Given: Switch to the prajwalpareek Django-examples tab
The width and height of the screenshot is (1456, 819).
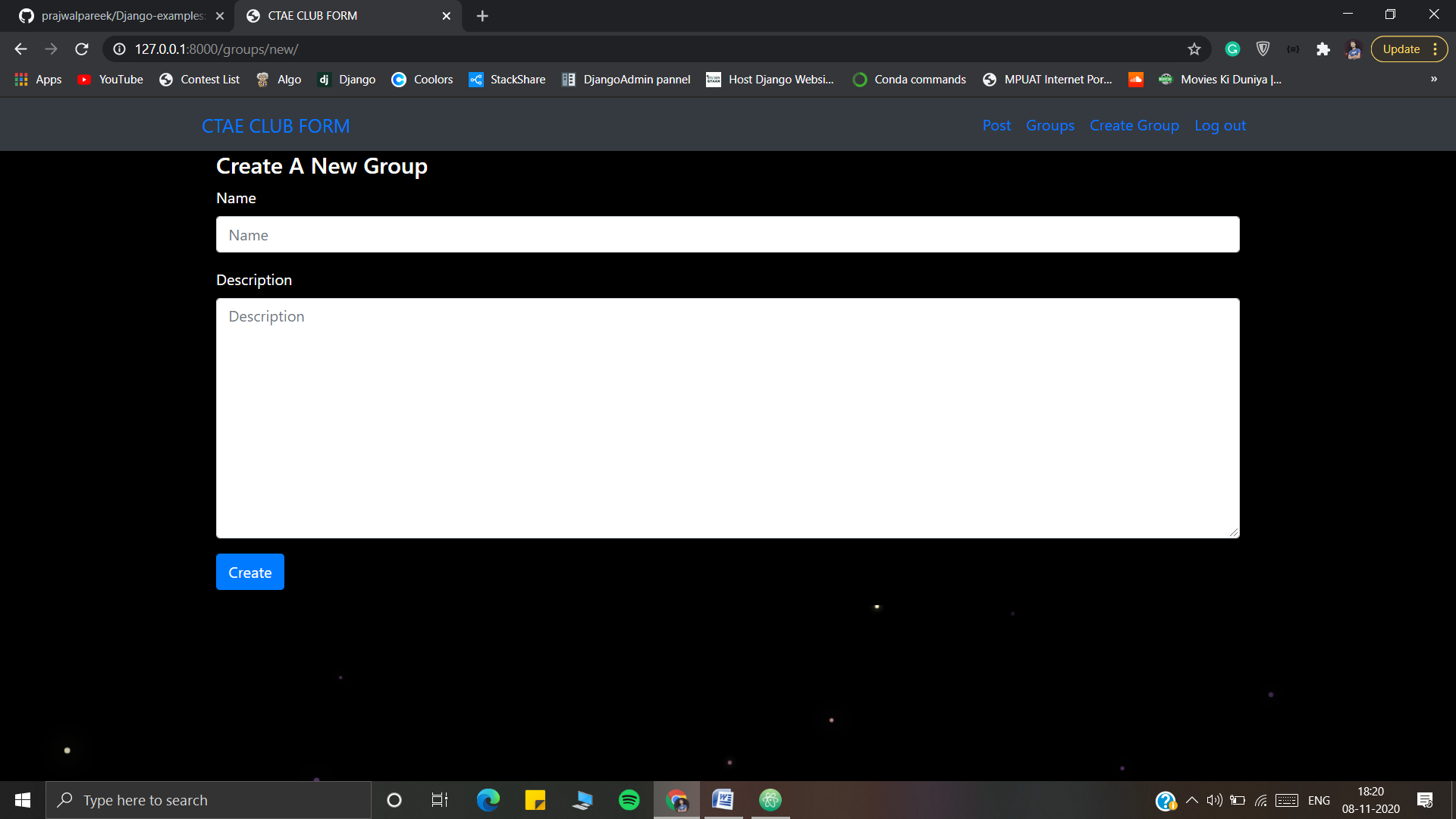Looking at the screenshot, I should (x=121, y=15).
